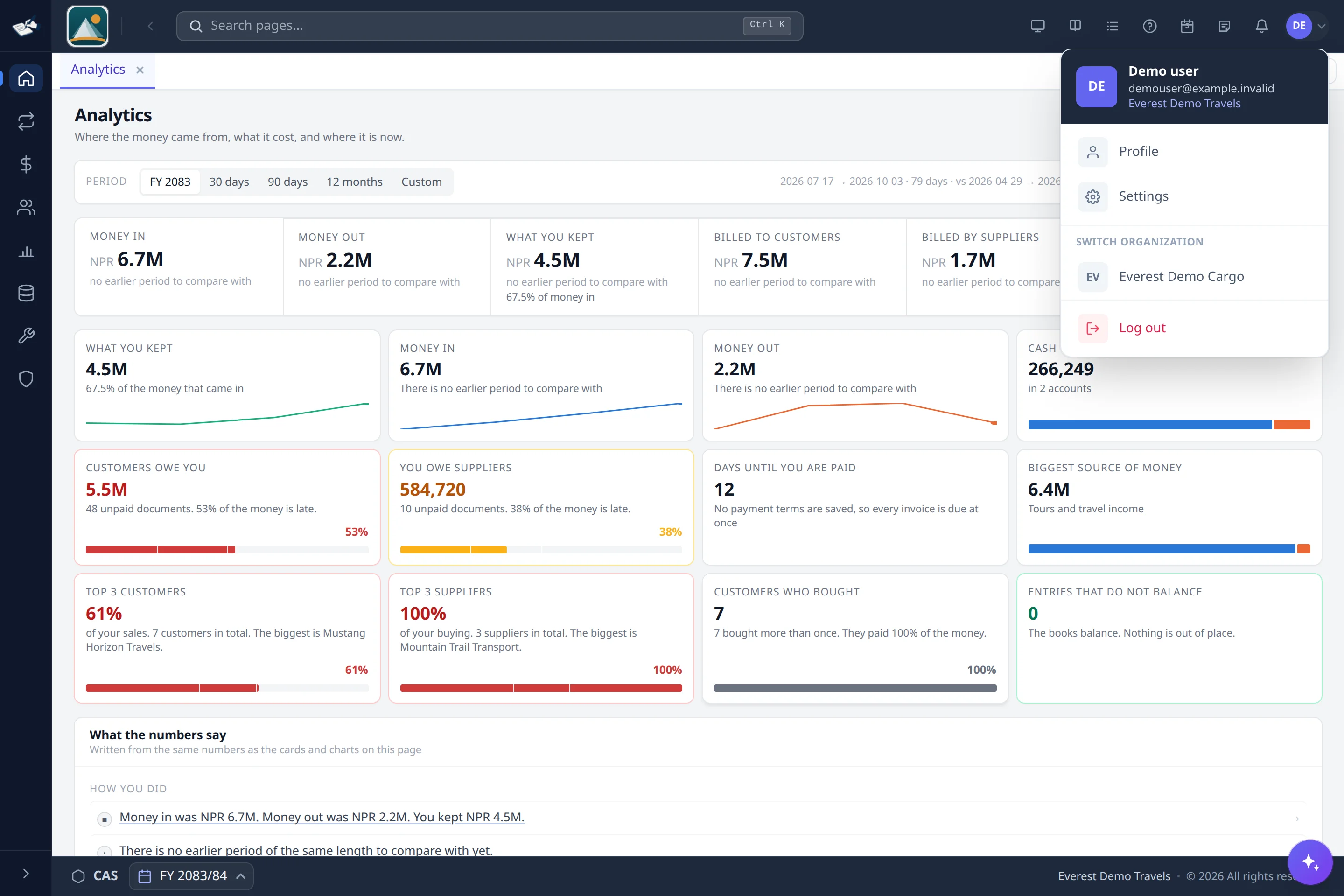Open the sparkle AI assistant button
The height and width of the screenshot is (896, 1344).
tap(1310, 862)
